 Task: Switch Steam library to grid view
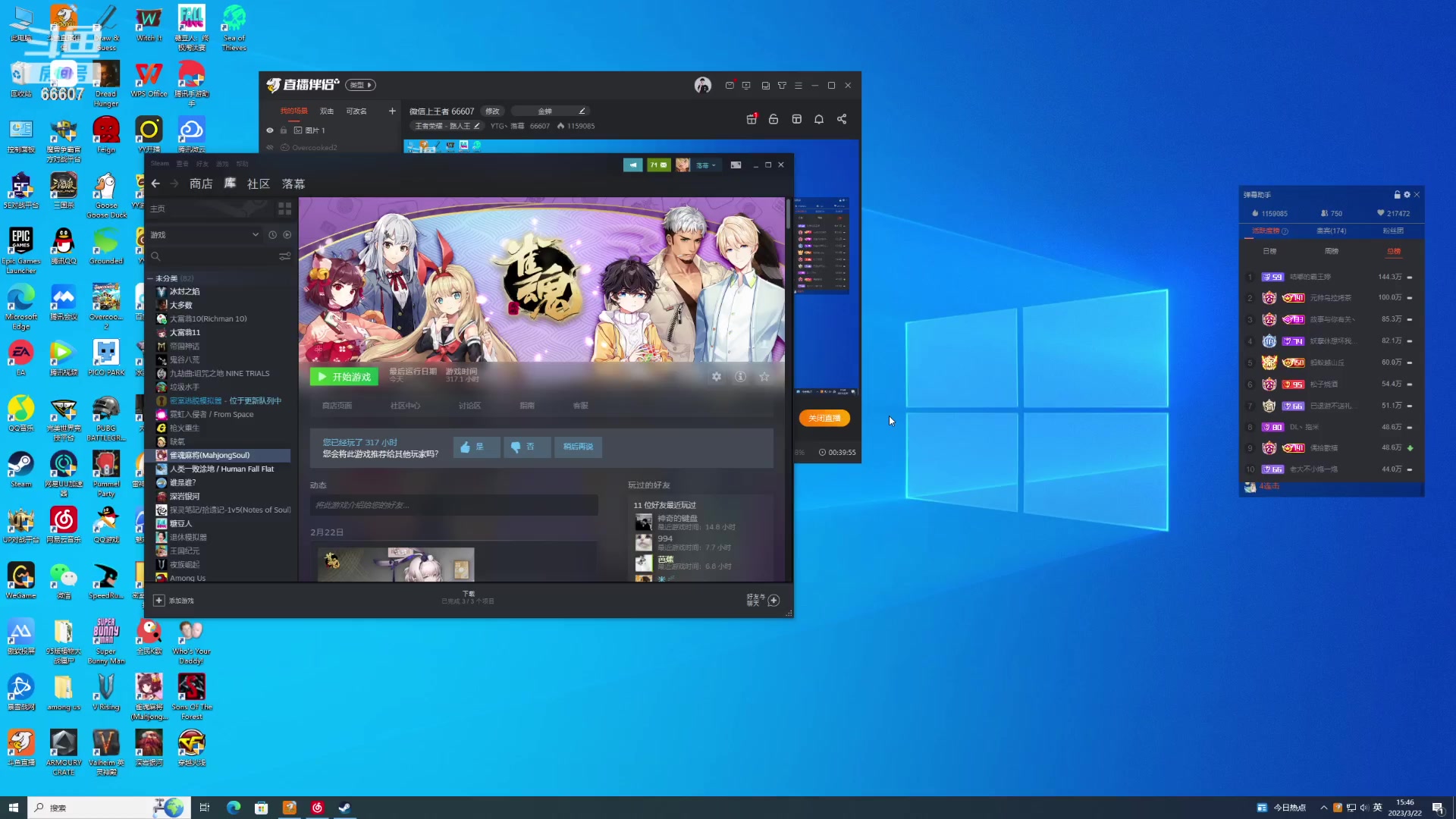tap(285, 209)
